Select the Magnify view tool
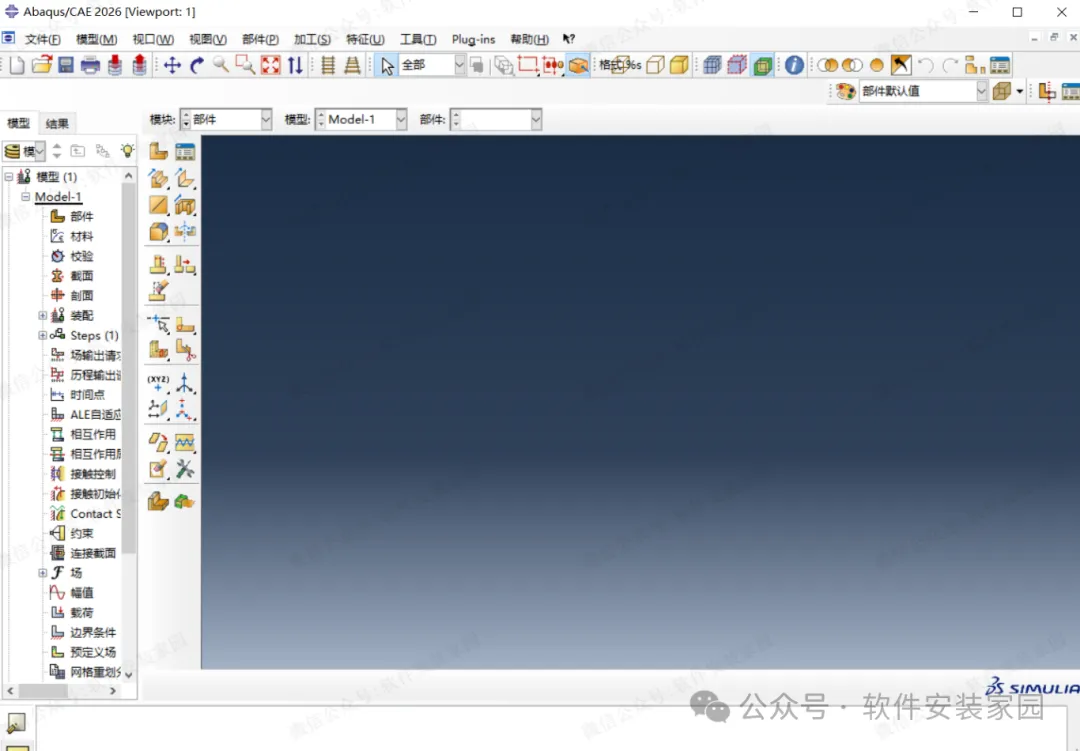Viewport: 1080px width, 751px height. (221, 65)
